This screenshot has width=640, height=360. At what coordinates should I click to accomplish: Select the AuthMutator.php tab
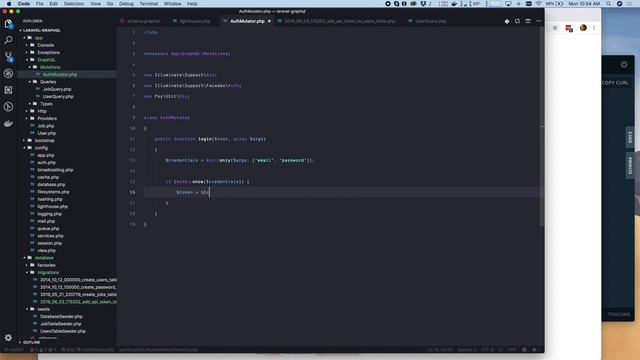tap(247, 21)
